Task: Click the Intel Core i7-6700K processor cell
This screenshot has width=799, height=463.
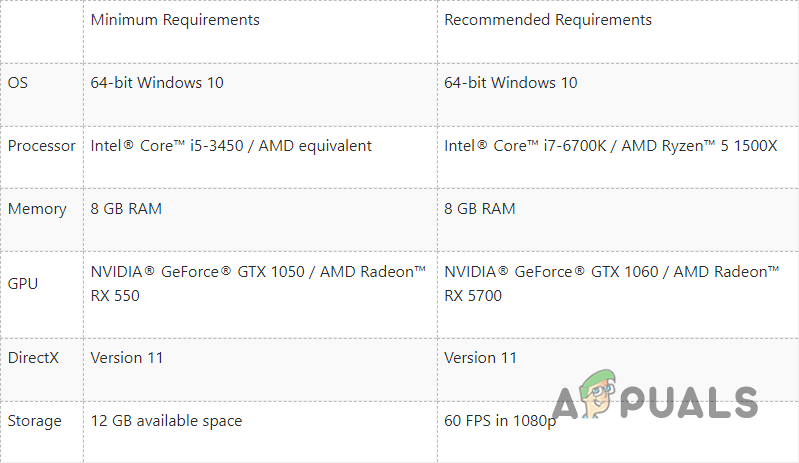Action: [610, 146]
